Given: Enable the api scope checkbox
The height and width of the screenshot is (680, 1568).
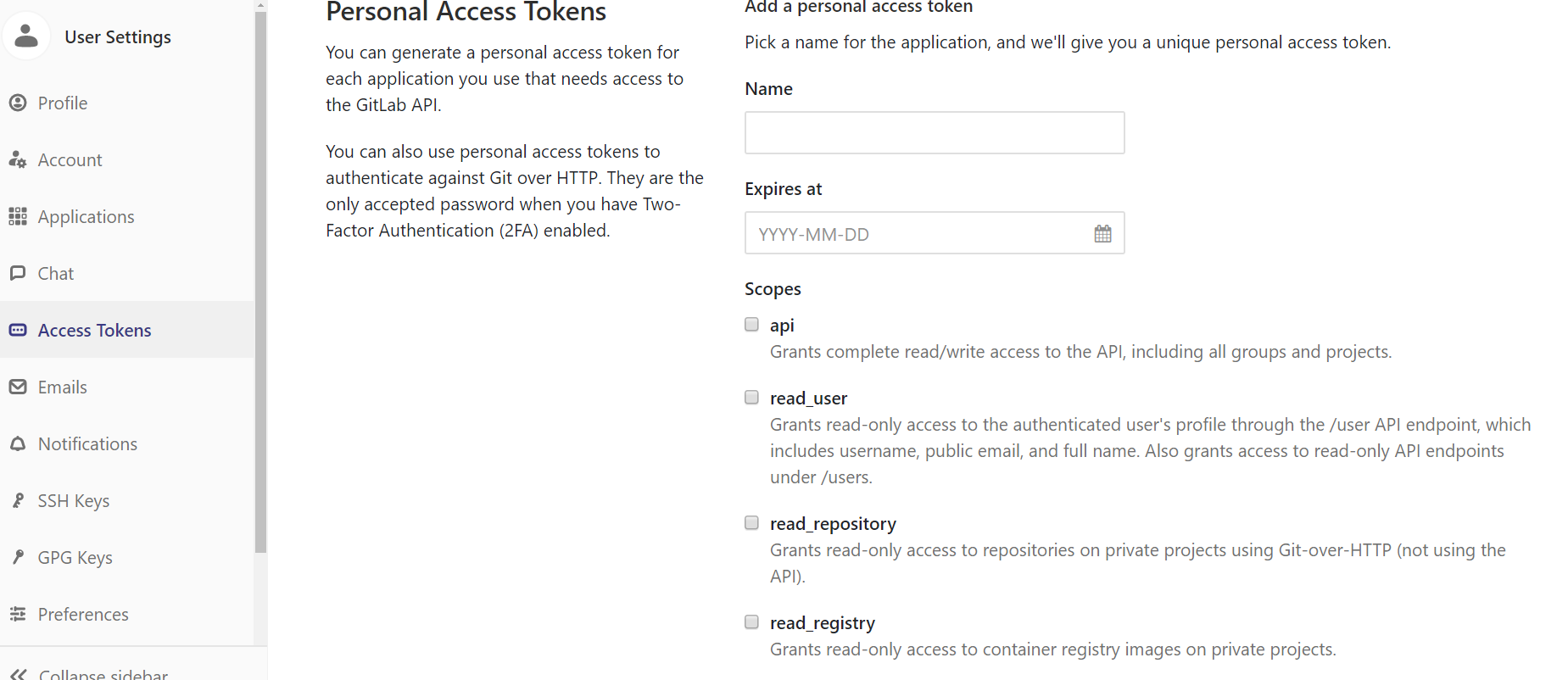Looking at the screenshot, I should coord(751,324).
